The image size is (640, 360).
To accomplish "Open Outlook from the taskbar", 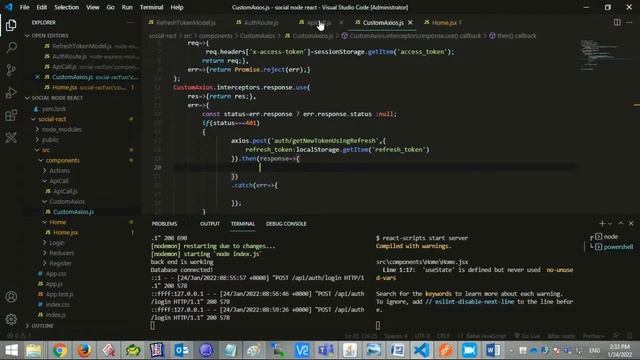I will pyautogui.click(x=182, y=350).
